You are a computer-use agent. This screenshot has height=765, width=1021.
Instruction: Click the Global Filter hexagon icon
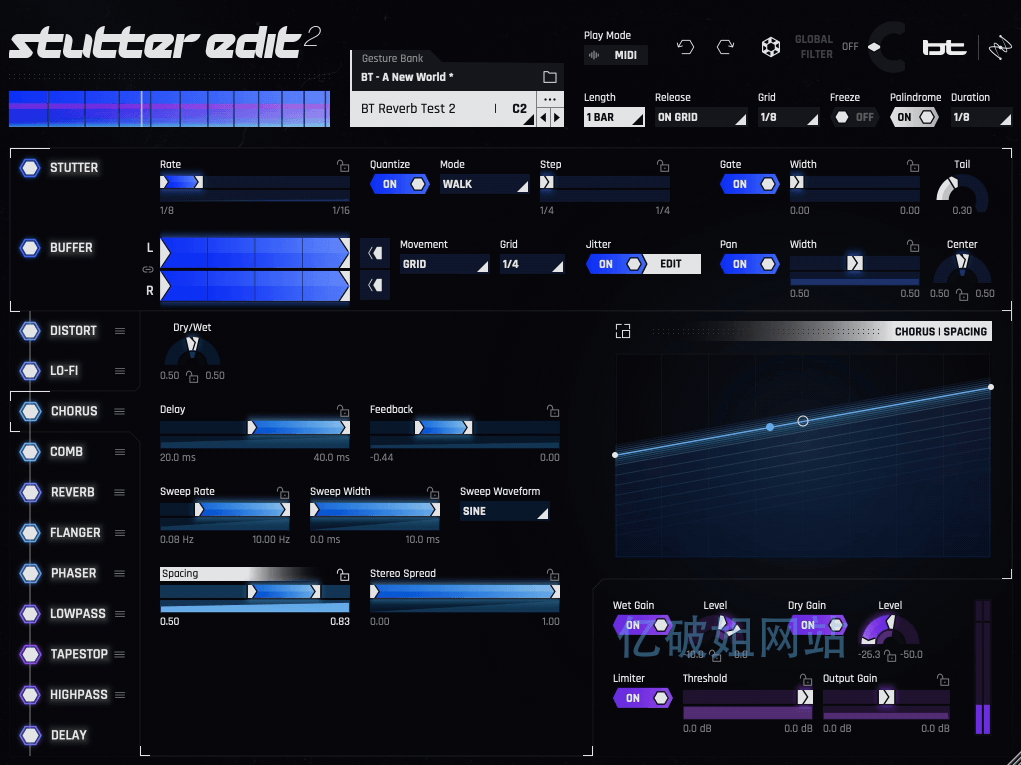tap(771, 46)
